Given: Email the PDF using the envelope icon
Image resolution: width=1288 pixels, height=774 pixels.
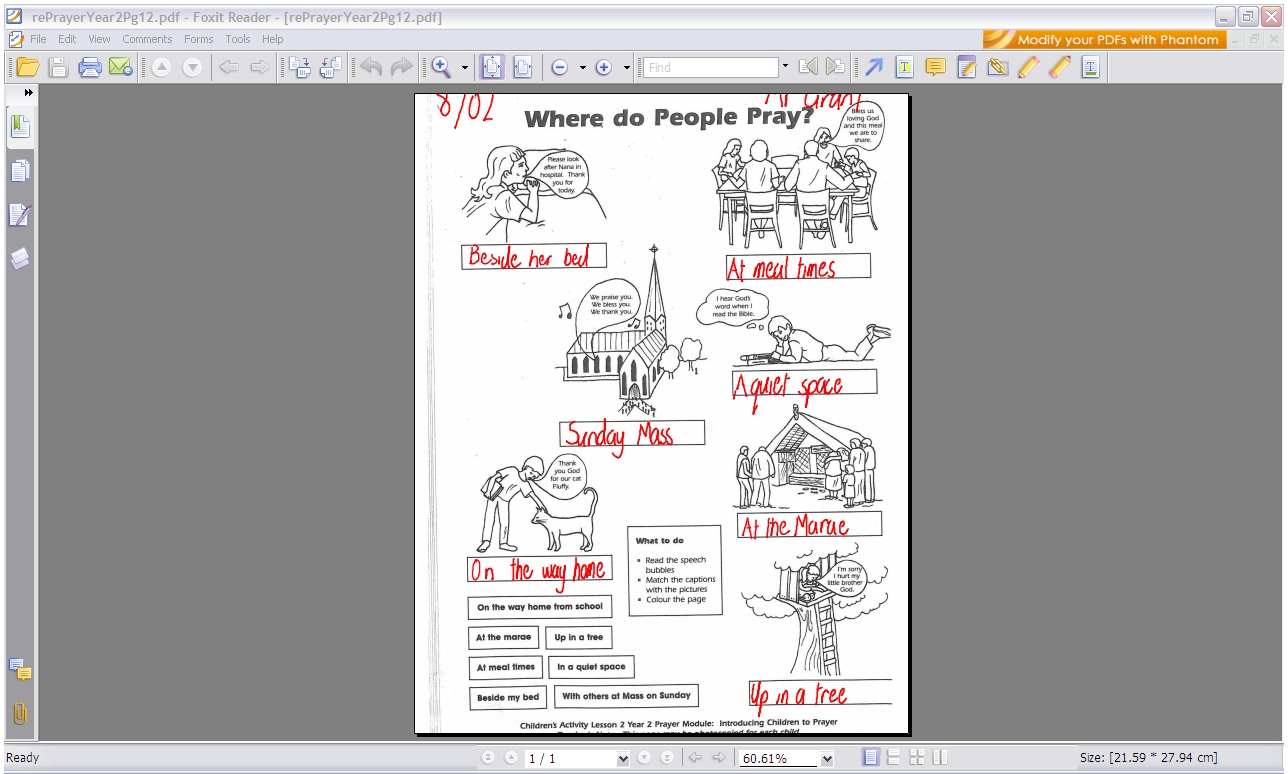Looking at the screenshot, I should pos(121,67).
